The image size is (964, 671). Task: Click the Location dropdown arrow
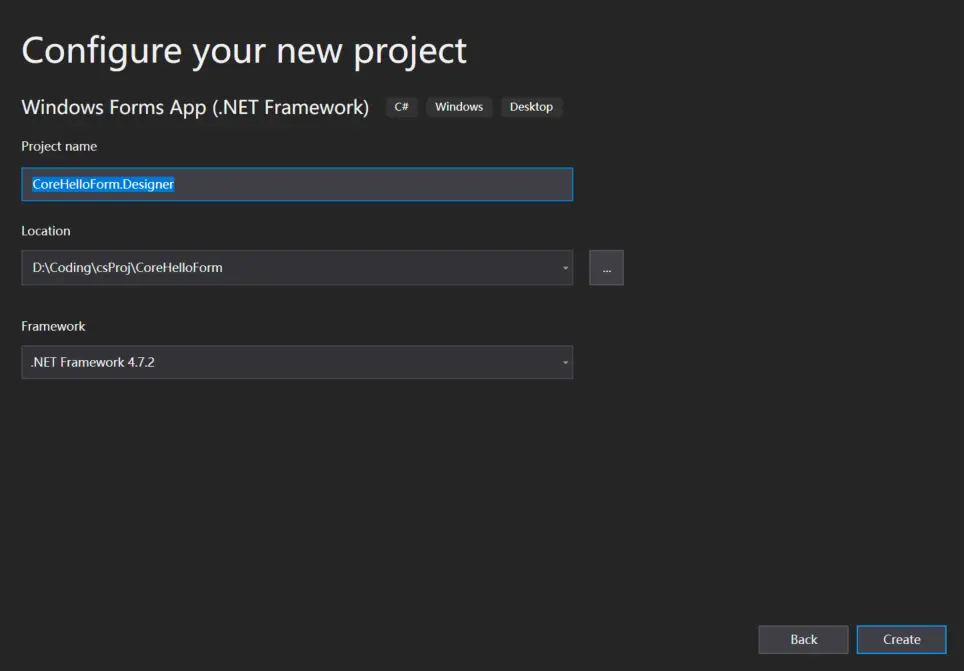565,268
